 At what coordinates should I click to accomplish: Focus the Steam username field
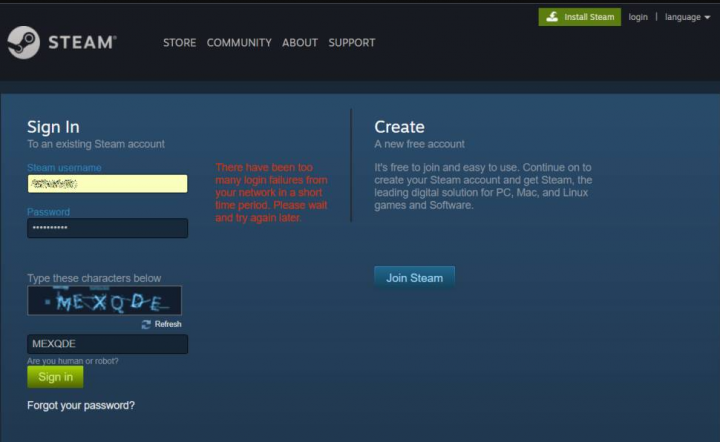107,184
